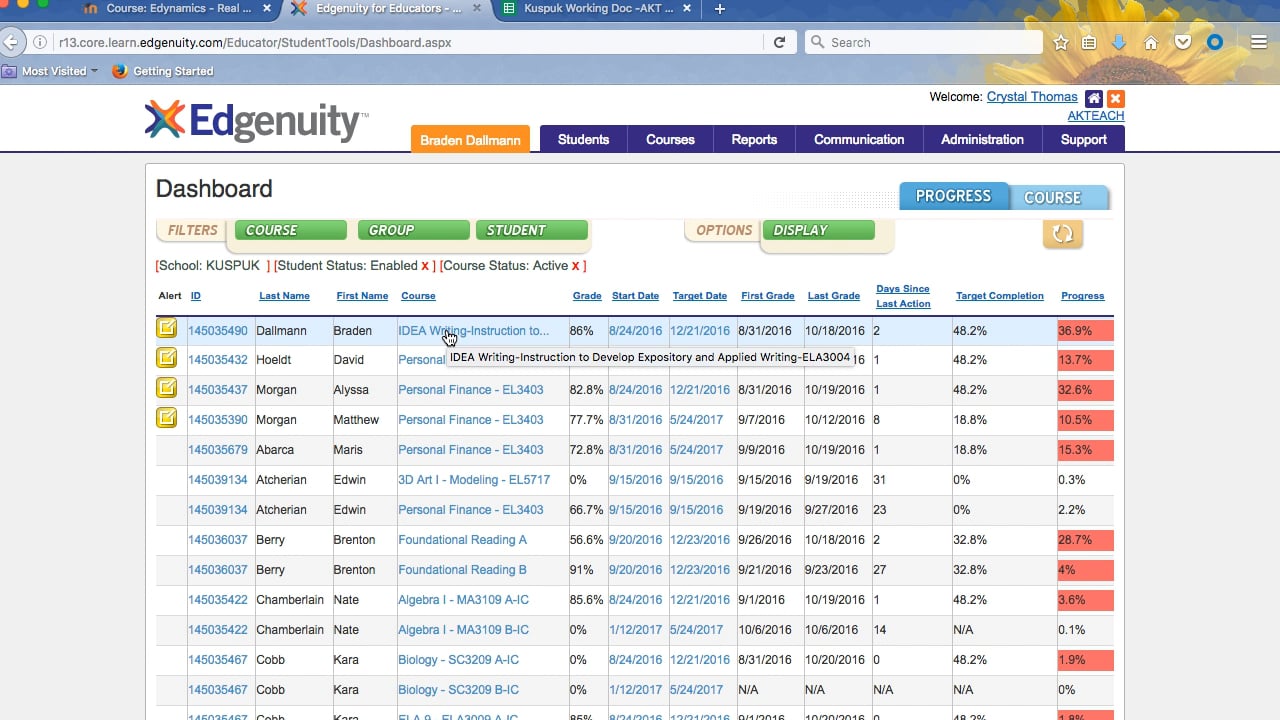Click the alert note icon for Alyssa Morgan
The image size is (1280, 720).
(166, 388)
